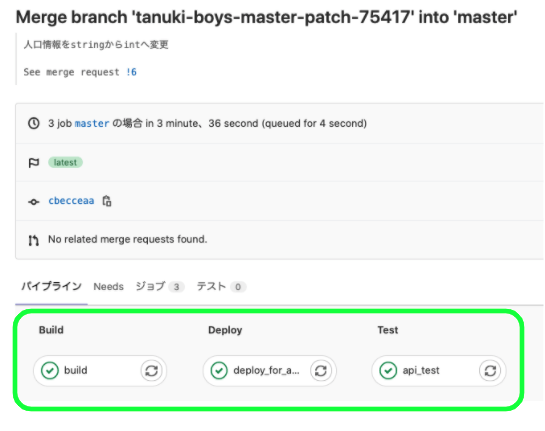Open the テスト tab

click(x=221, y=287)
